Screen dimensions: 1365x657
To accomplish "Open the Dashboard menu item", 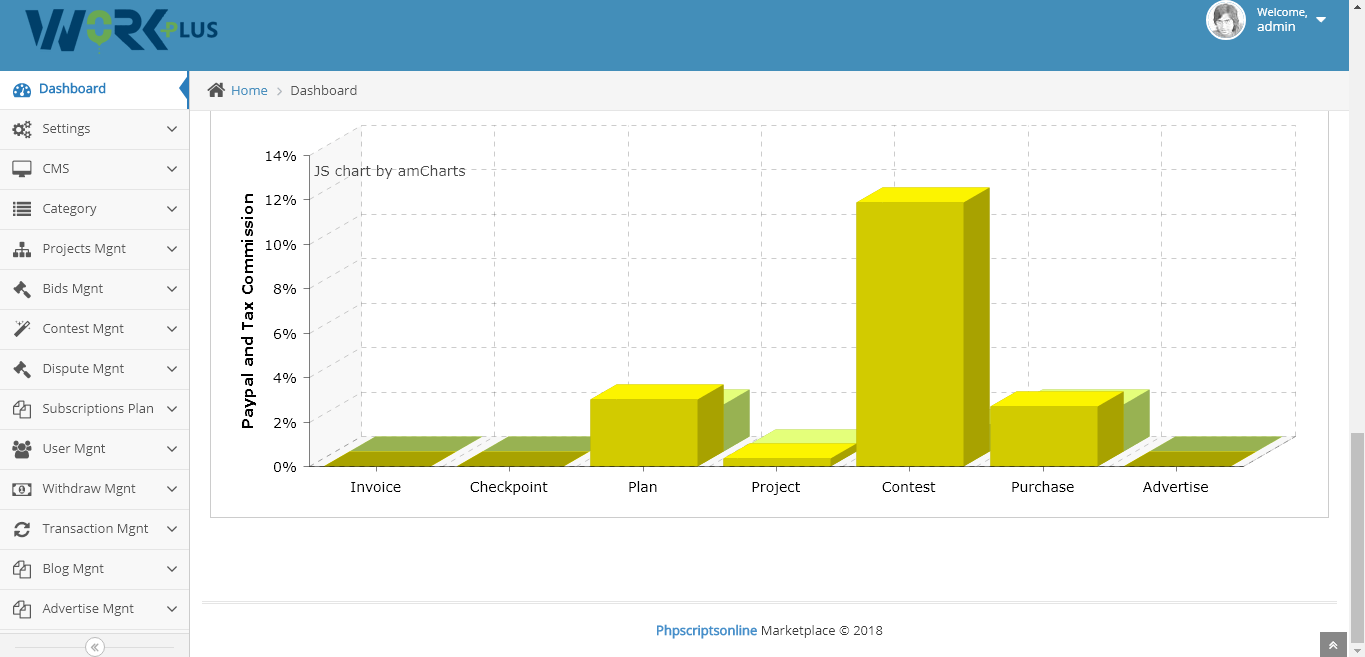I will pyautogui.click(x=94, y=89).
